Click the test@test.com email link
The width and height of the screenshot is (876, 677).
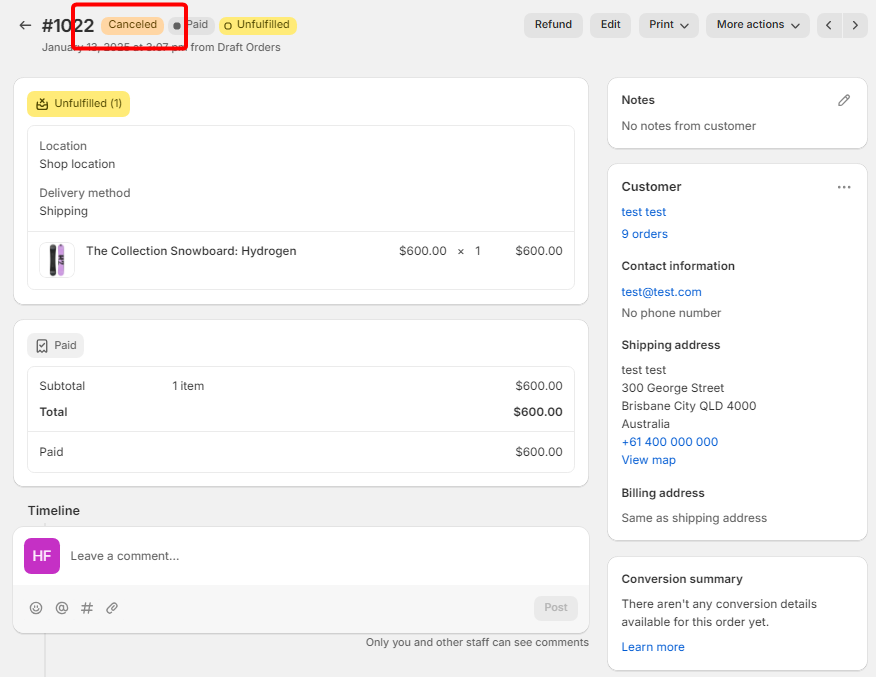click(661, 292)
